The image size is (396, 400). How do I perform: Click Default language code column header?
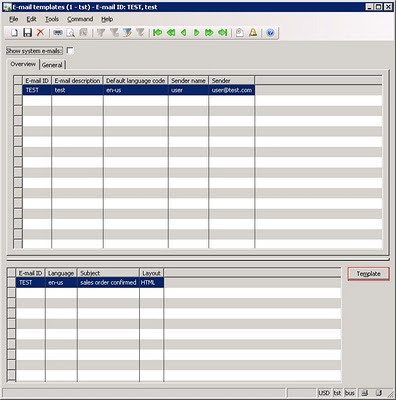click(136, 81)
